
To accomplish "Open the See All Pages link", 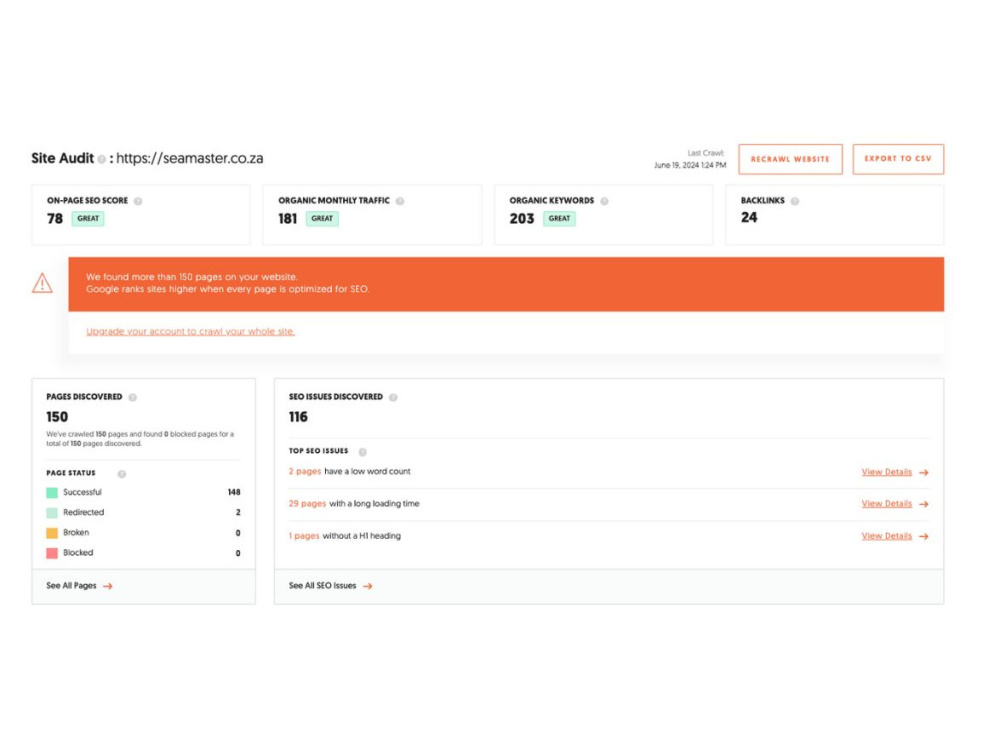I will 71,585.
